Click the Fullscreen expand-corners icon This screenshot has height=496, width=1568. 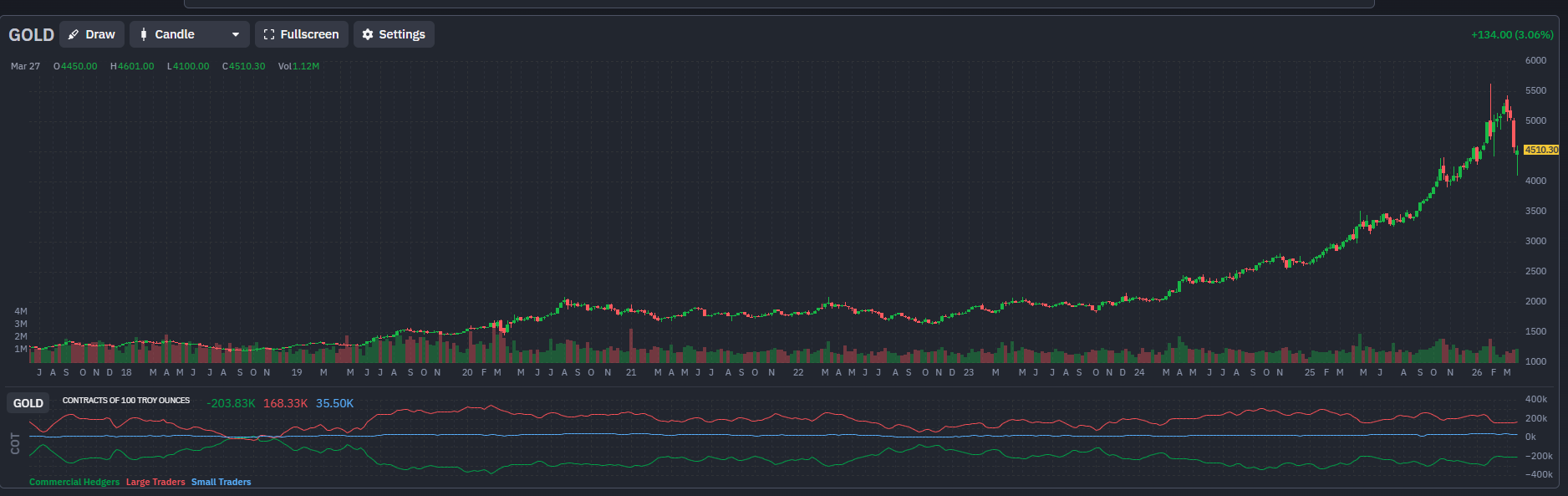pos(269,34)
